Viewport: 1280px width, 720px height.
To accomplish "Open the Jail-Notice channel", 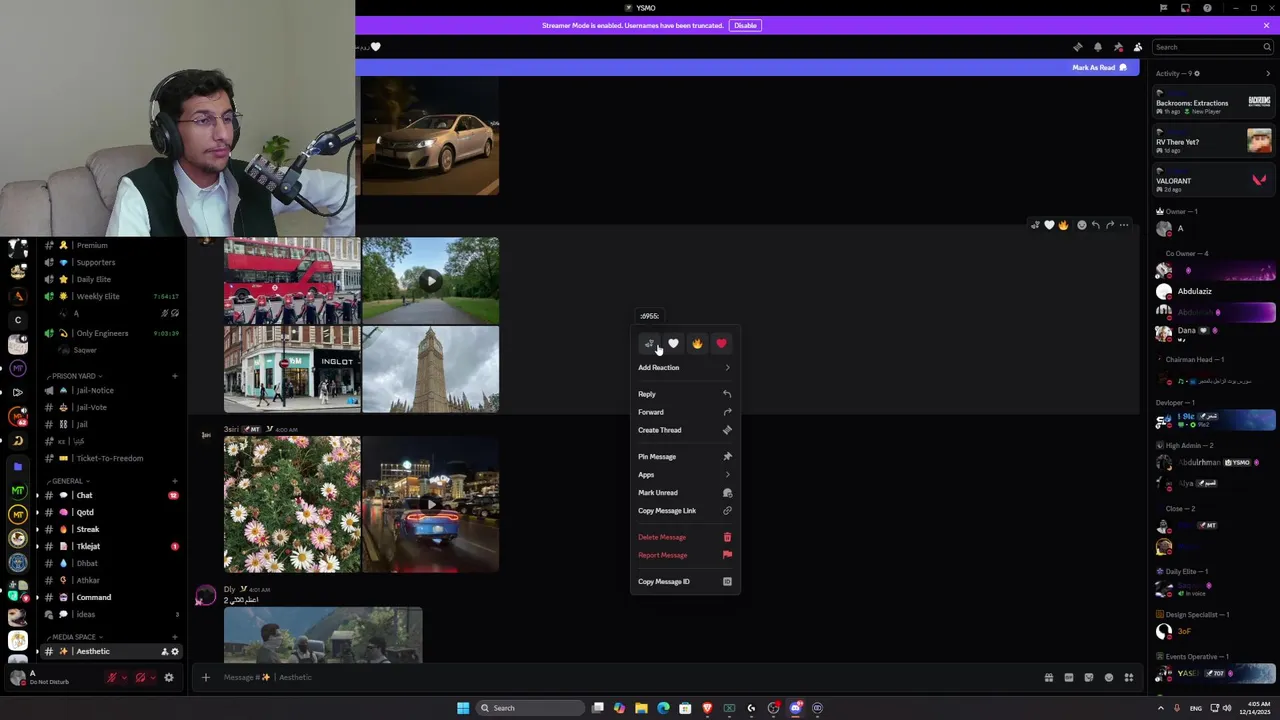I will click(x=110, y=391).
